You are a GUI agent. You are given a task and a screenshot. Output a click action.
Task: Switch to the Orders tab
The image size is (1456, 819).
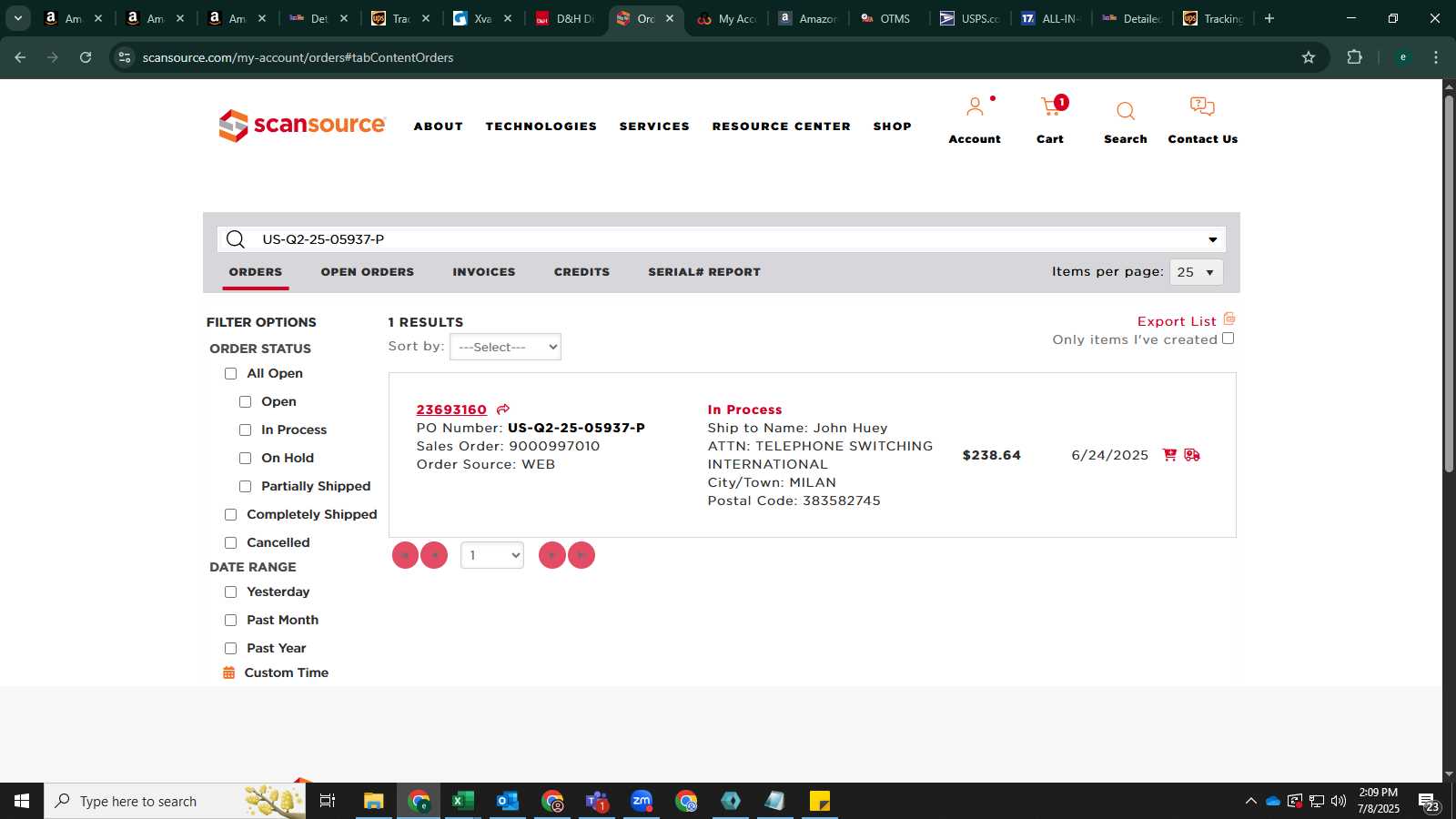pos(256,272)
